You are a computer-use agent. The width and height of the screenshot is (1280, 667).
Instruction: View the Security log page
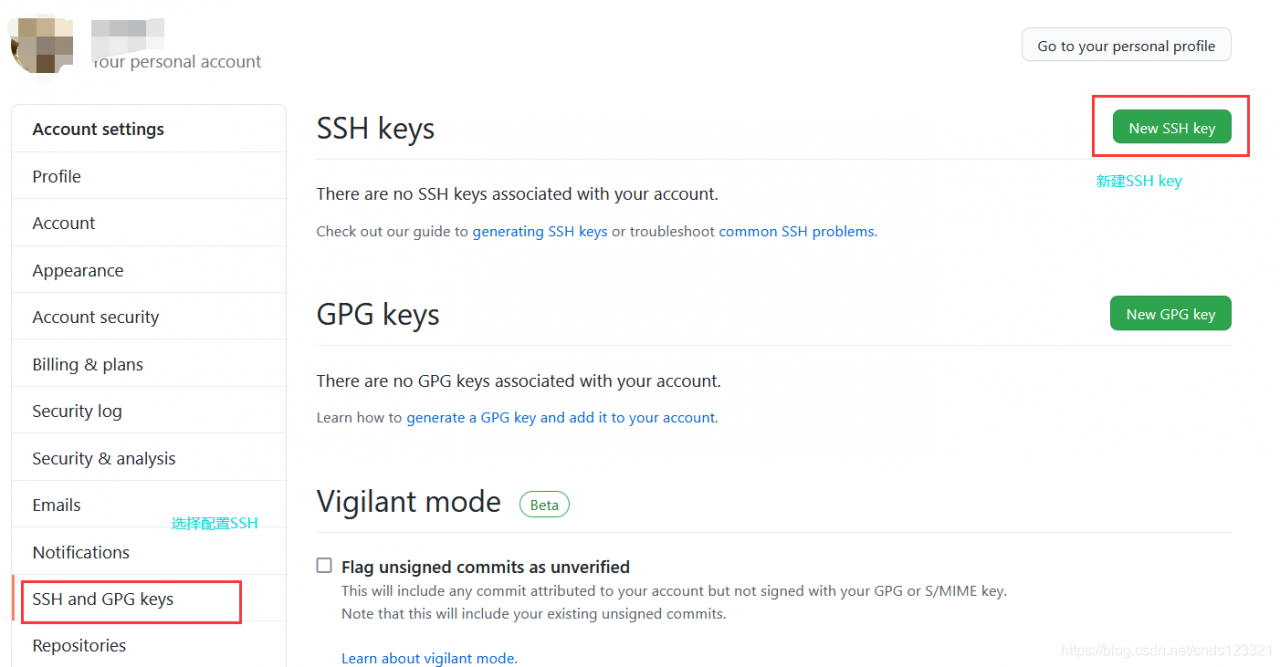[77, 411]
